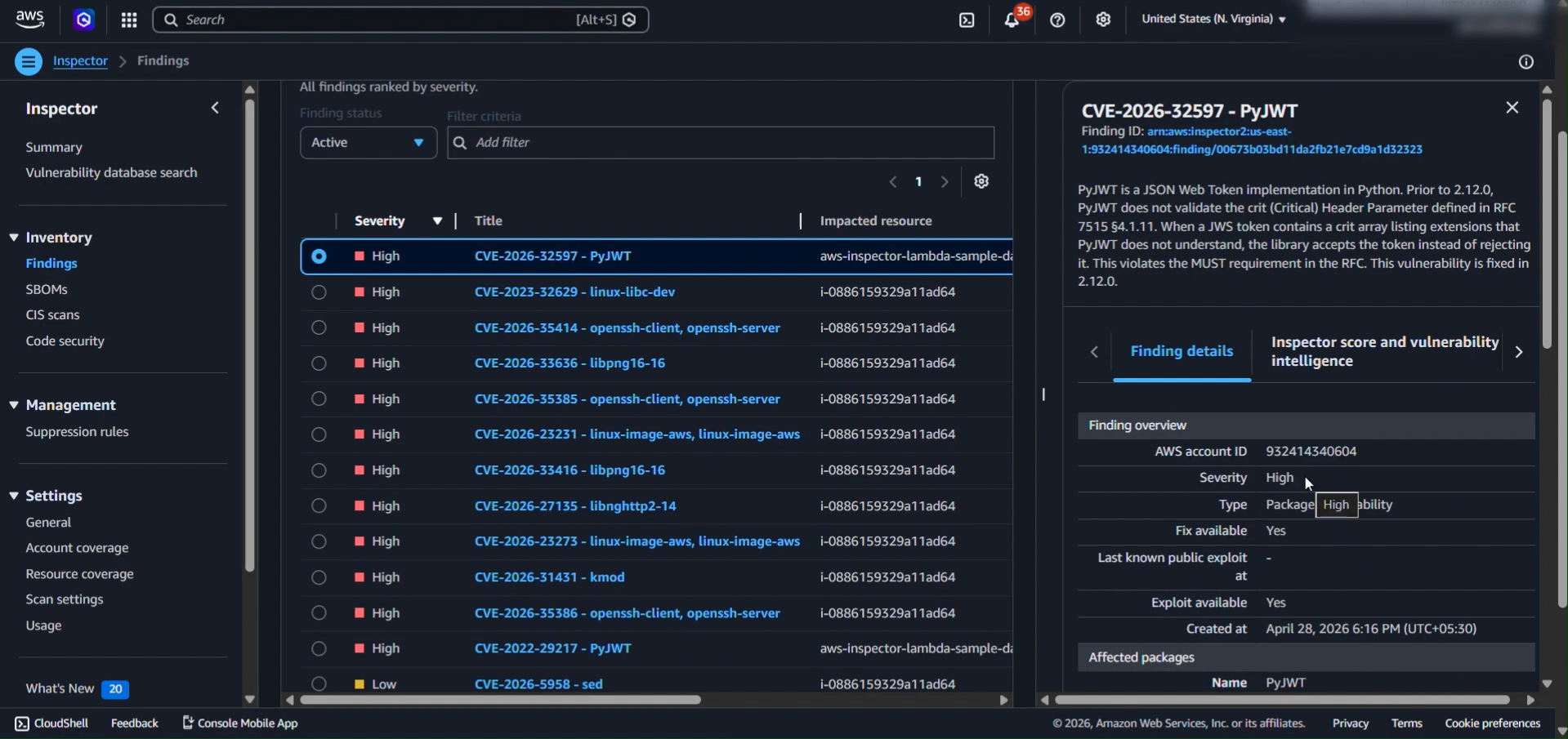Click the finding ID ARN link
Image resolution: width=1568 pixels, height=739 pixels.
click(1252, 140)
